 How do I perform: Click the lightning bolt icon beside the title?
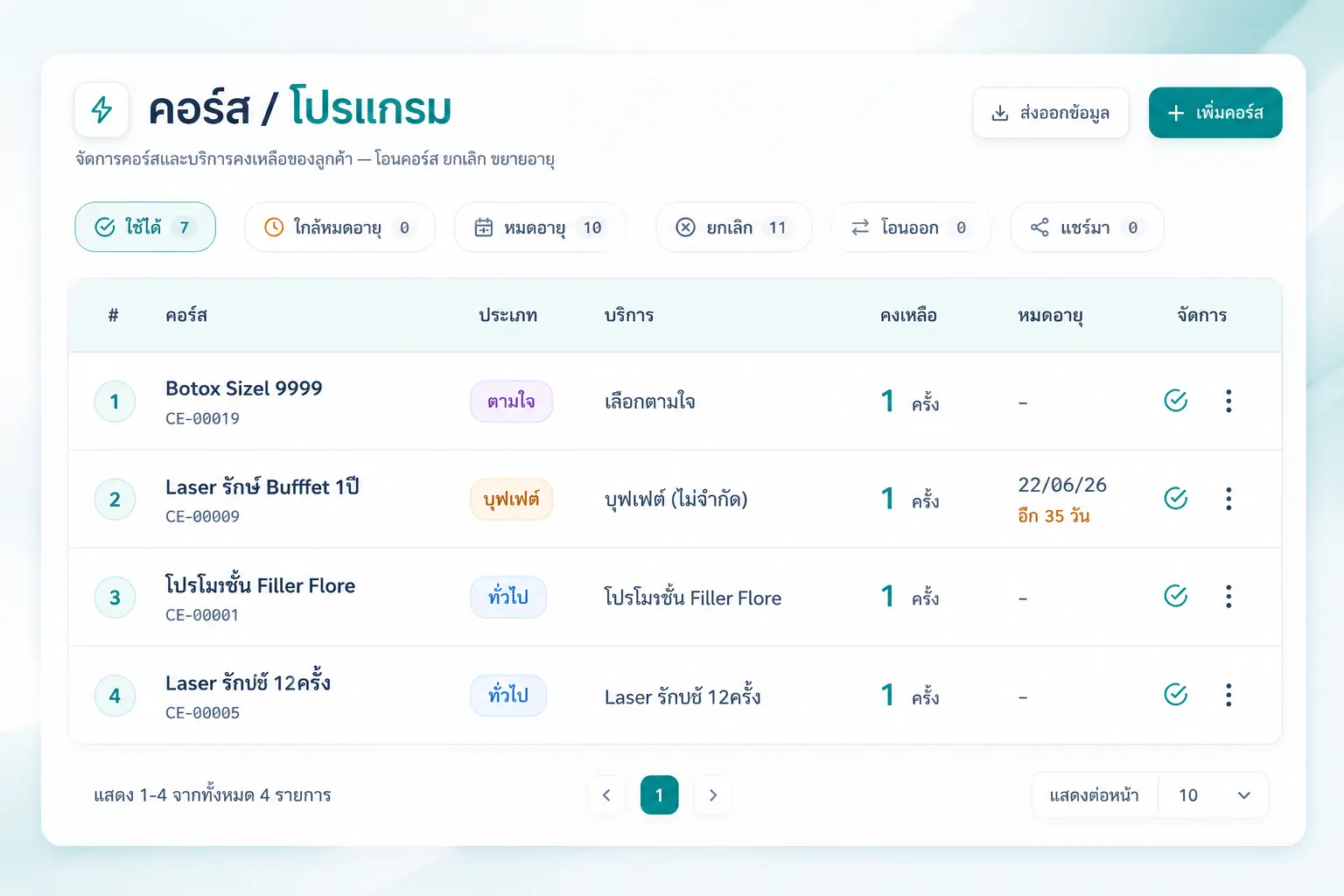click(101, 109)
